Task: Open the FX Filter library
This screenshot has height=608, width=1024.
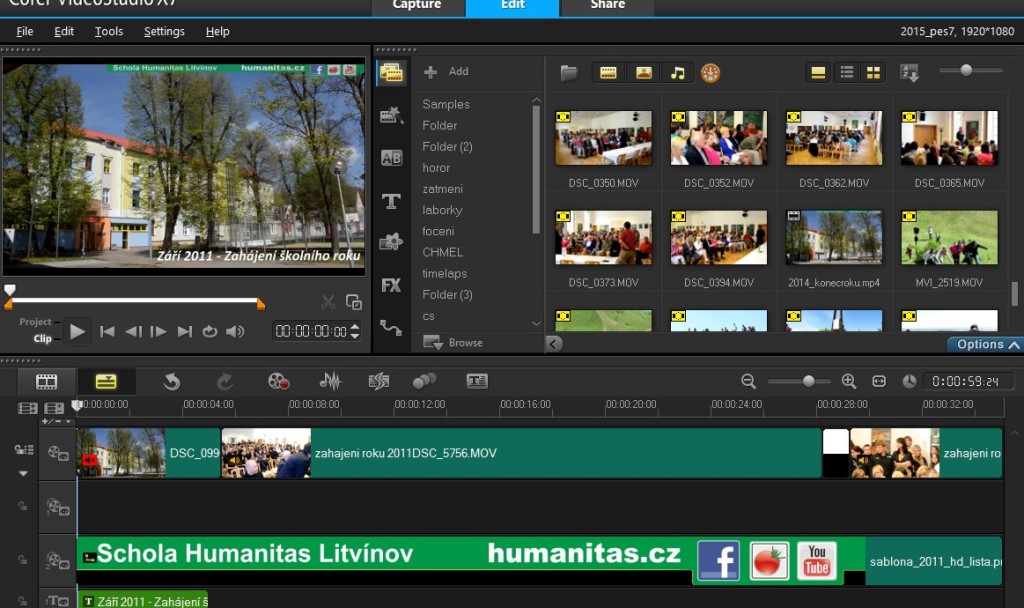Action: coord(391,285)
